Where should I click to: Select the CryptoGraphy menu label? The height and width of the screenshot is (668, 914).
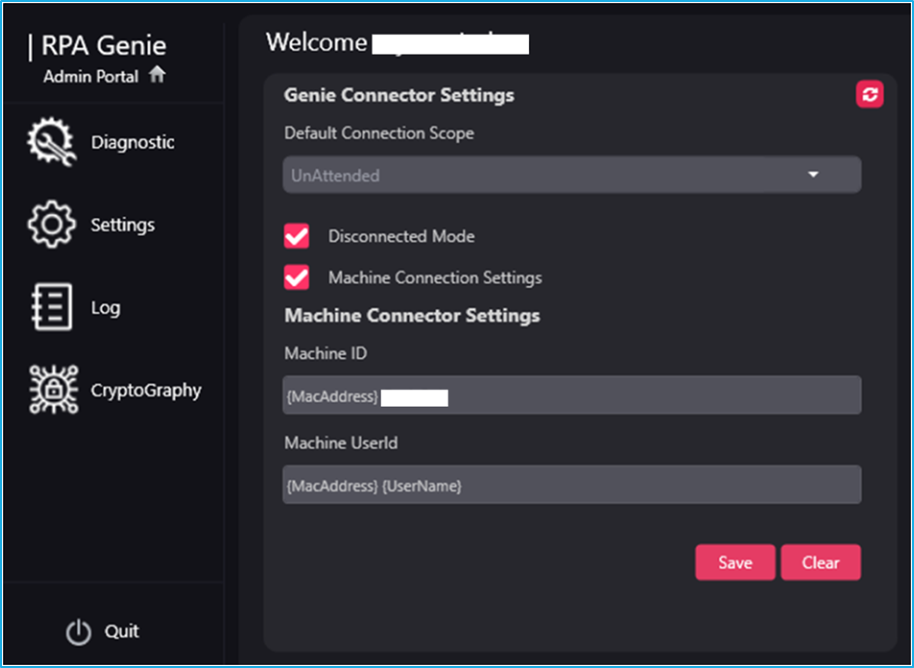pos(146,391)
